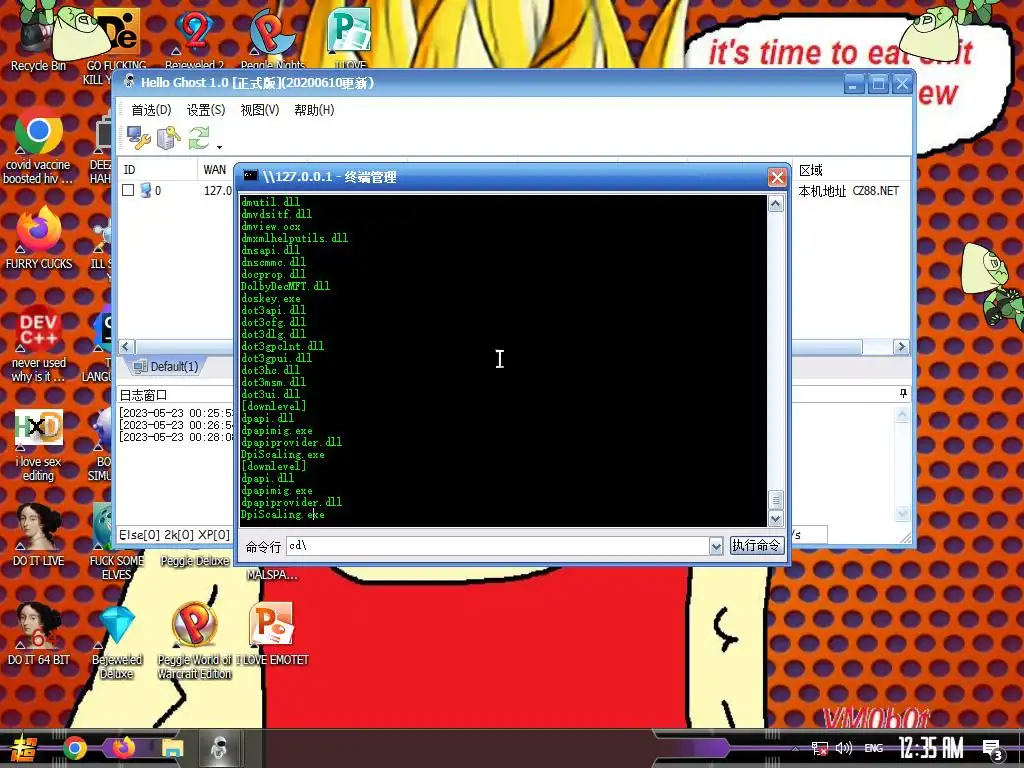
Task: Click the computer-with-wrench toolbar icon
Action: 138,138
